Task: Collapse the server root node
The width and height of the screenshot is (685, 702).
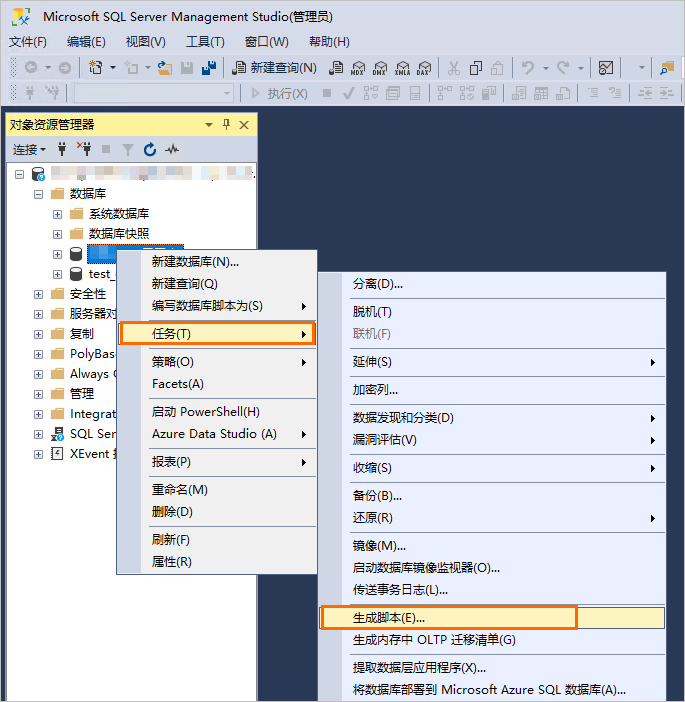Action: tap(19, 174)
